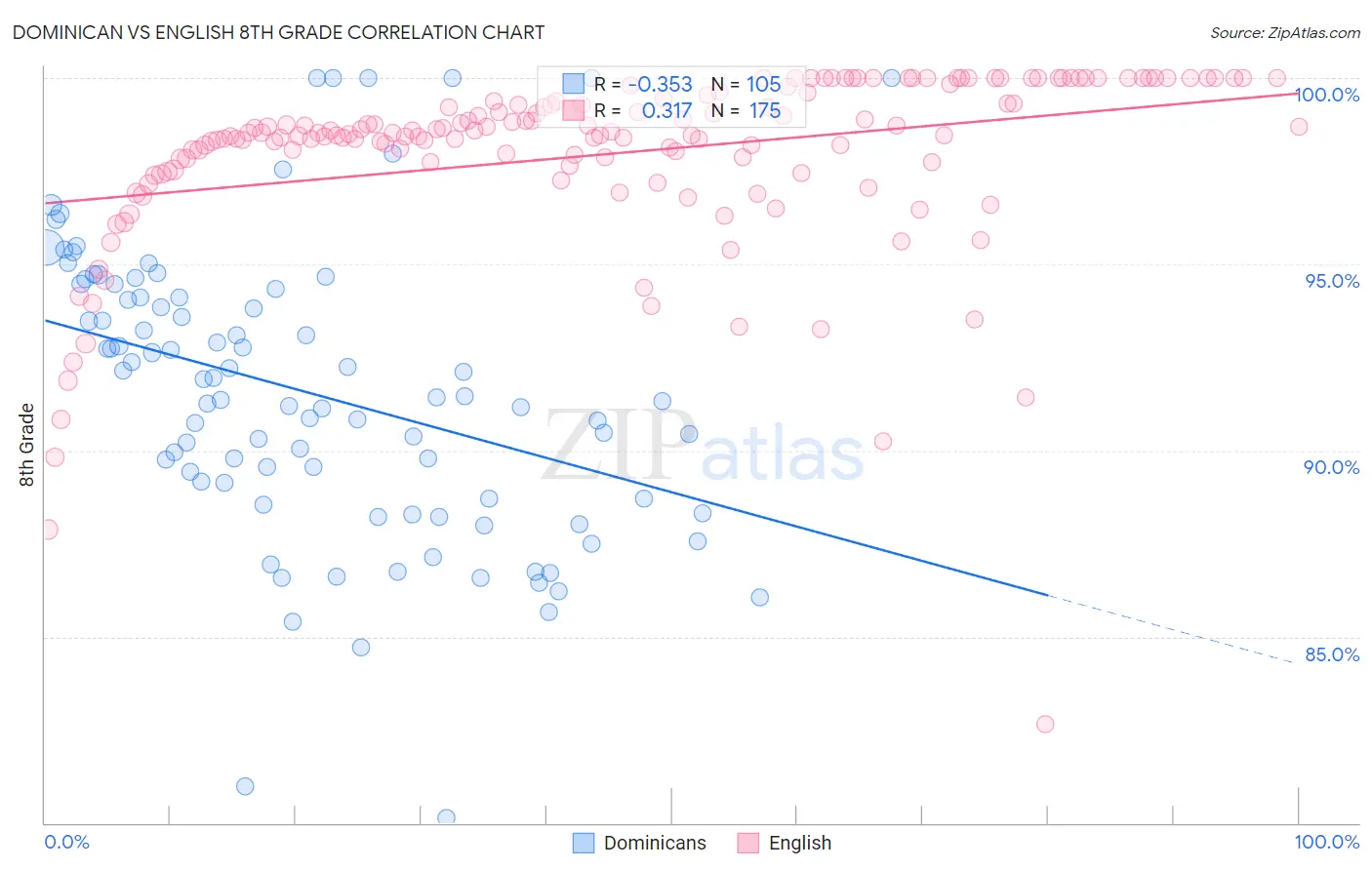Select the Dominicans legend label
The width and height of the screenshot is (1372, 870).
[655, 843]
